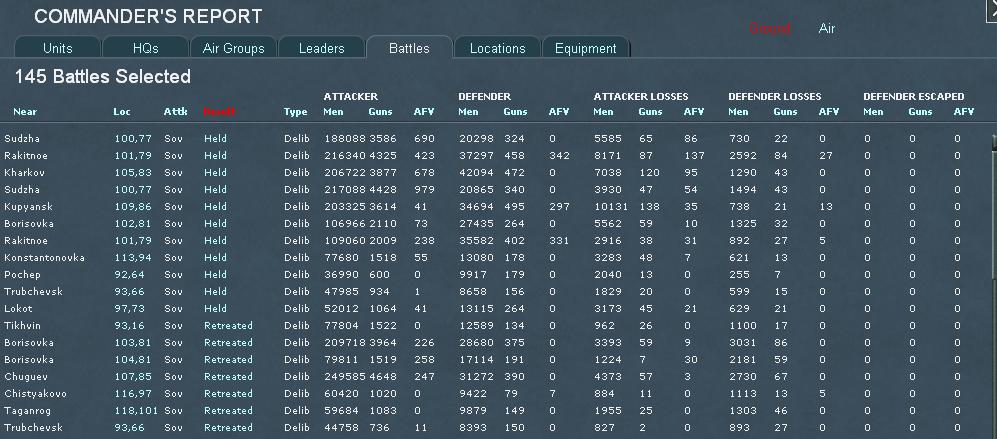
Task: Sort by Defender Escaped Men column
Action: pos(873,112)
